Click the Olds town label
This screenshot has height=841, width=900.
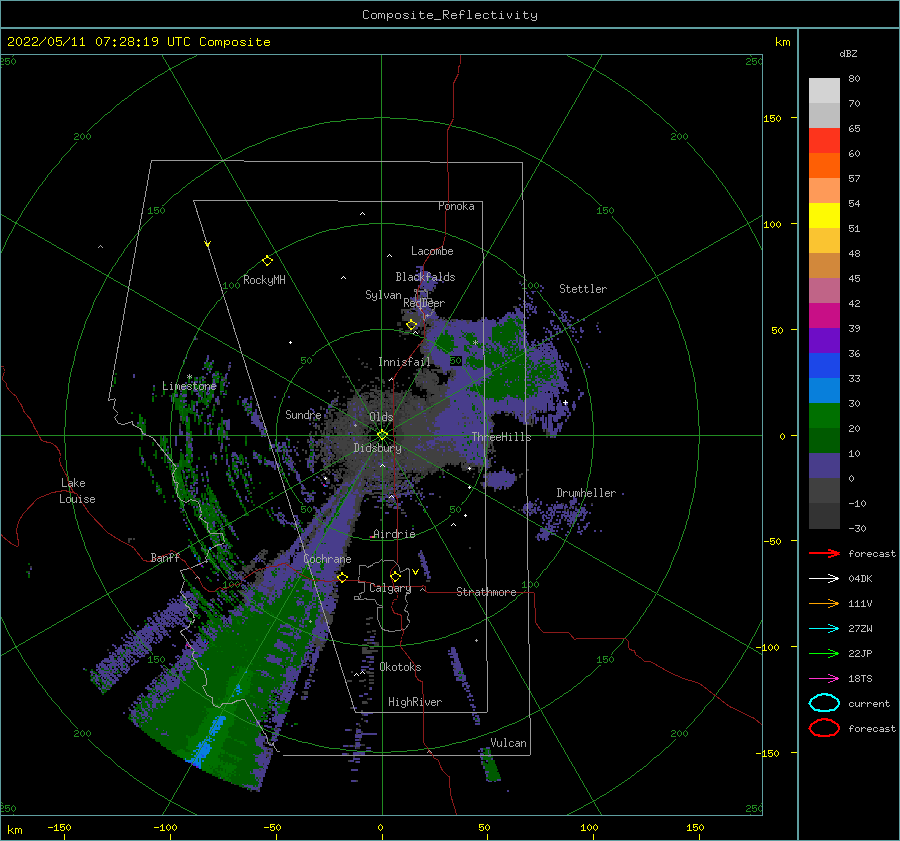click(x=381, y=417)
